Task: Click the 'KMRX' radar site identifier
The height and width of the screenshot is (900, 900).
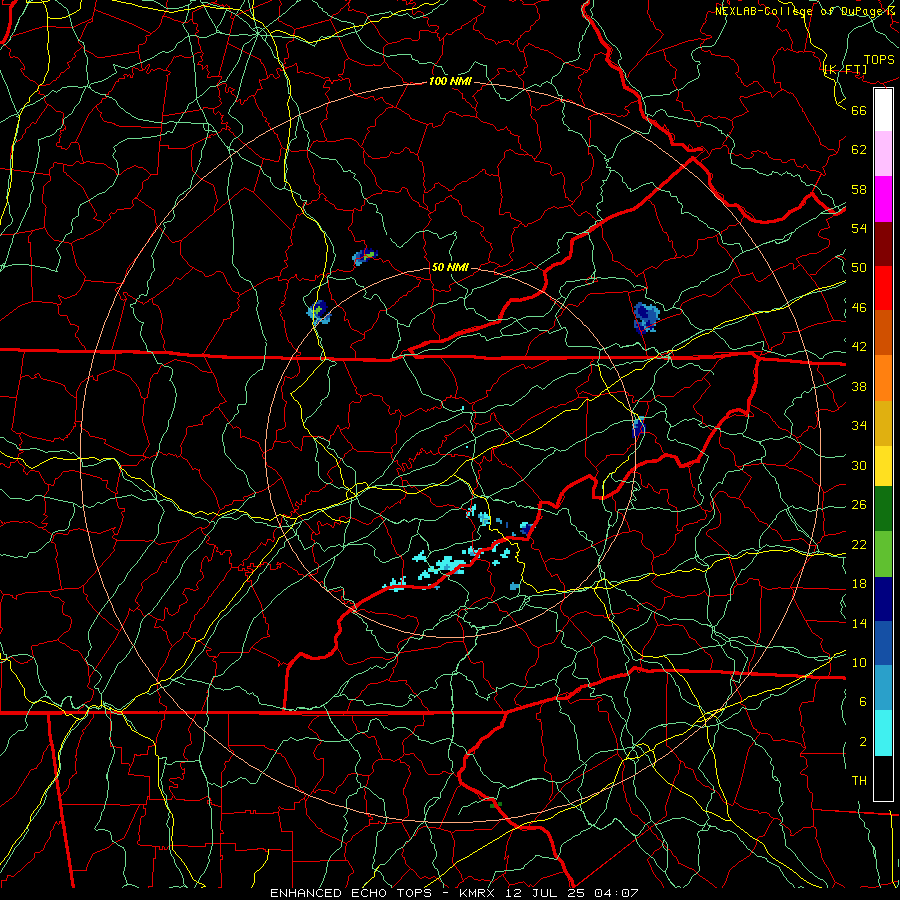Action: click(479, 893)
